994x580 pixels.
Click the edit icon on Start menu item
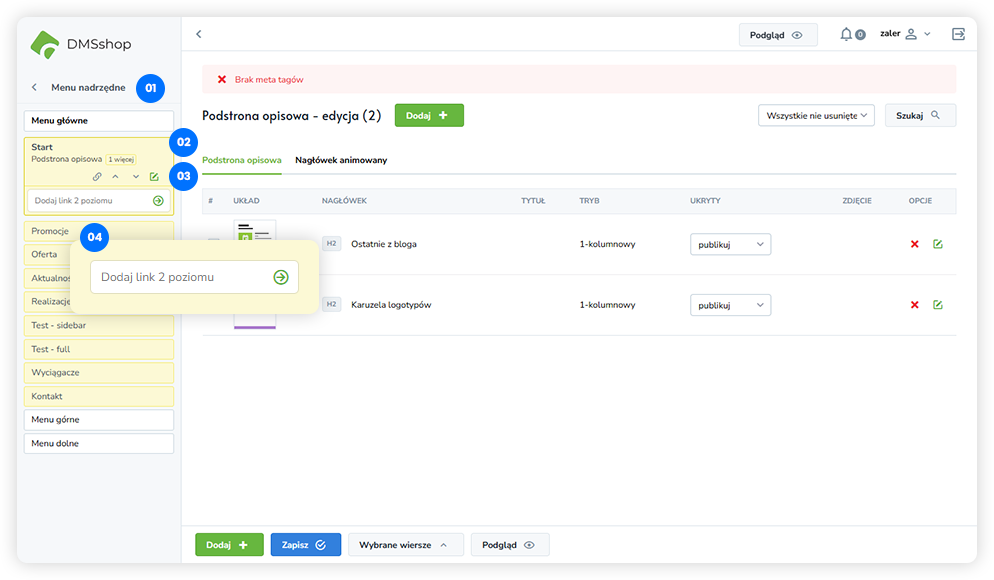point(154,177)
